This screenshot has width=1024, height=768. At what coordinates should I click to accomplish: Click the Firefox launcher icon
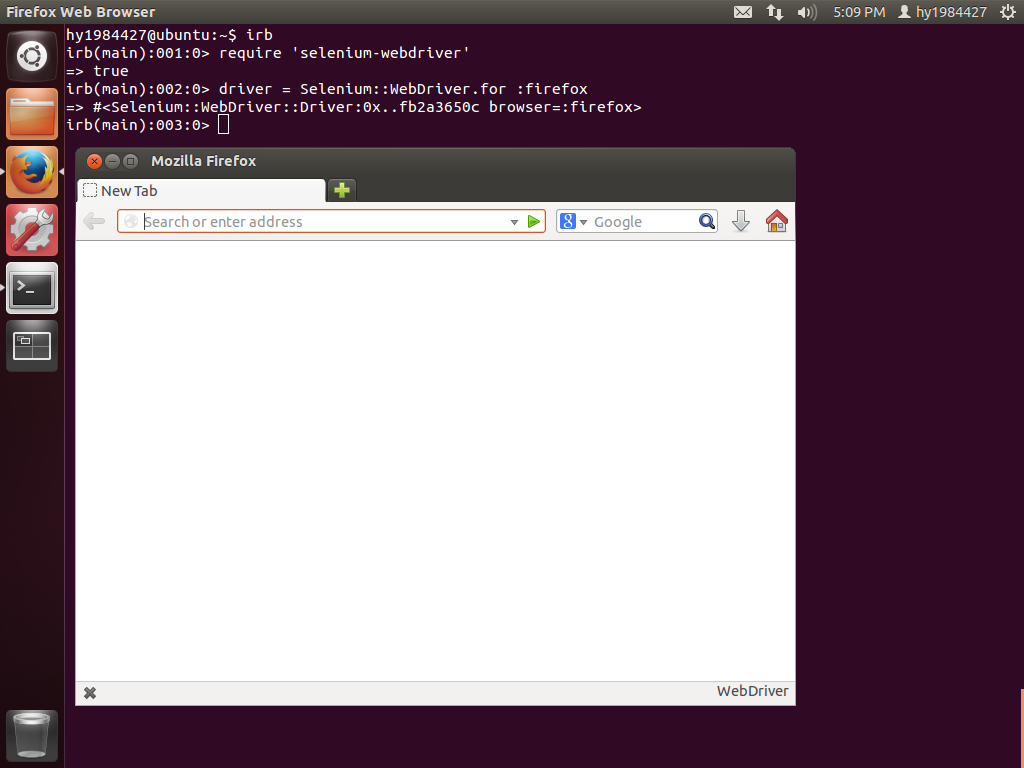tap(32, 172)
